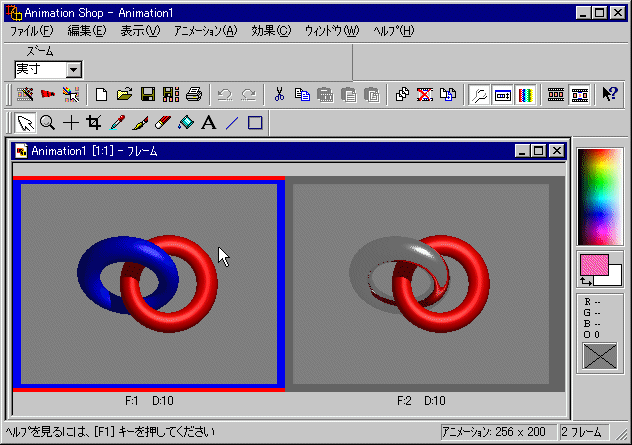Click the F:1 D:10 frame label
The width and height of the screenshot is (632, 445).
point(149,401)
